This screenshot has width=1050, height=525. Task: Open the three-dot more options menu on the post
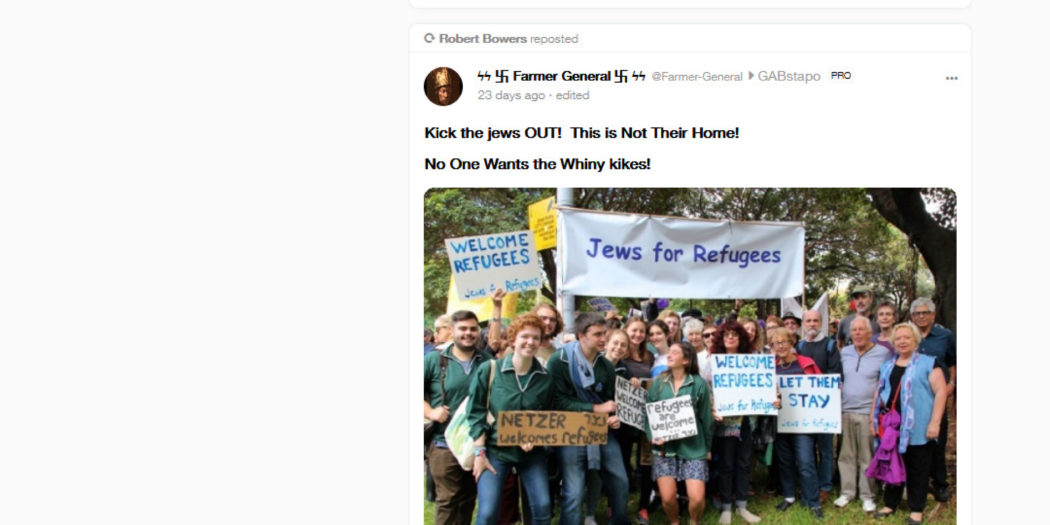coord(952,78)
